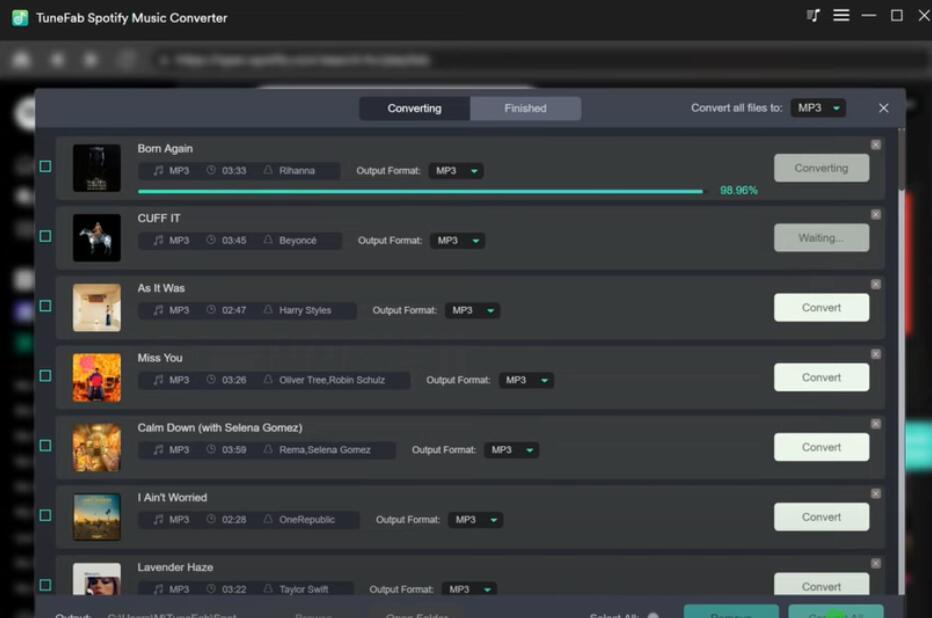The image size is (932, 618).
Task: Open the hamburger menu in title bar
Action: click(841, 15)
